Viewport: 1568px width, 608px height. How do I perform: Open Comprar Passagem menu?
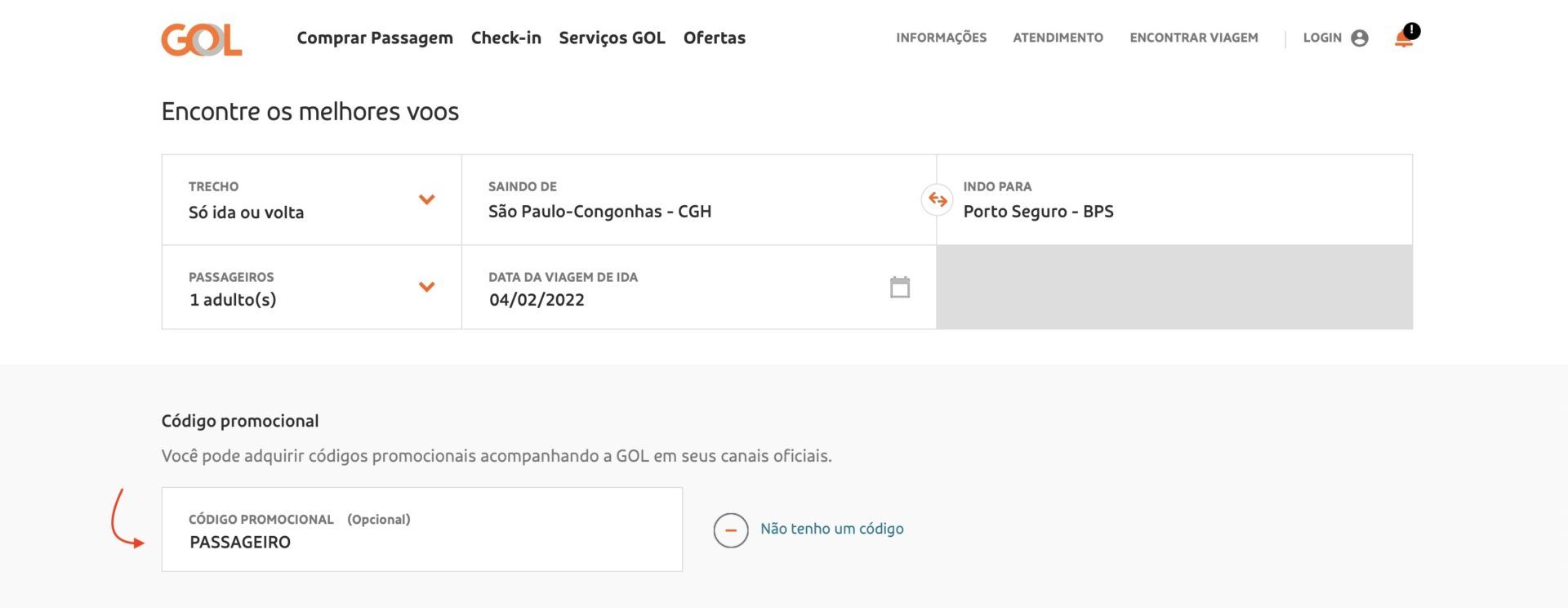tap(375, 38)
